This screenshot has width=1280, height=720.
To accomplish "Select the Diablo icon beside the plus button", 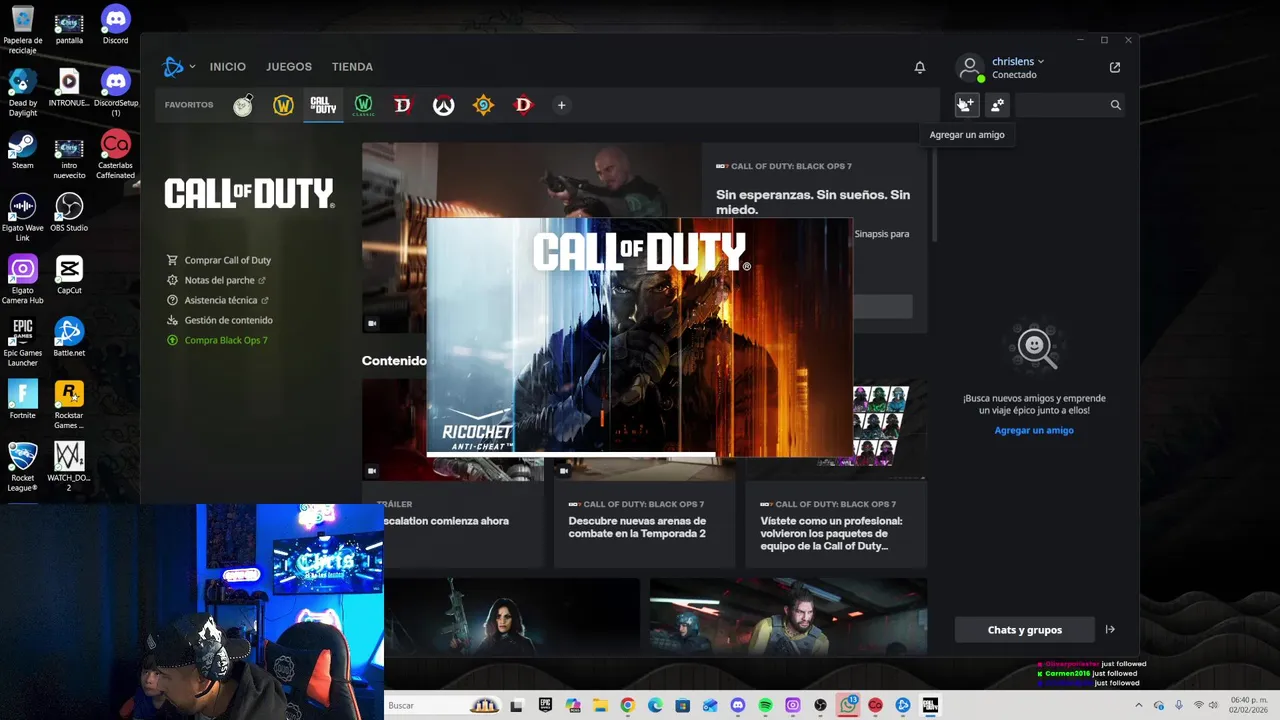I will coord(523,105).
